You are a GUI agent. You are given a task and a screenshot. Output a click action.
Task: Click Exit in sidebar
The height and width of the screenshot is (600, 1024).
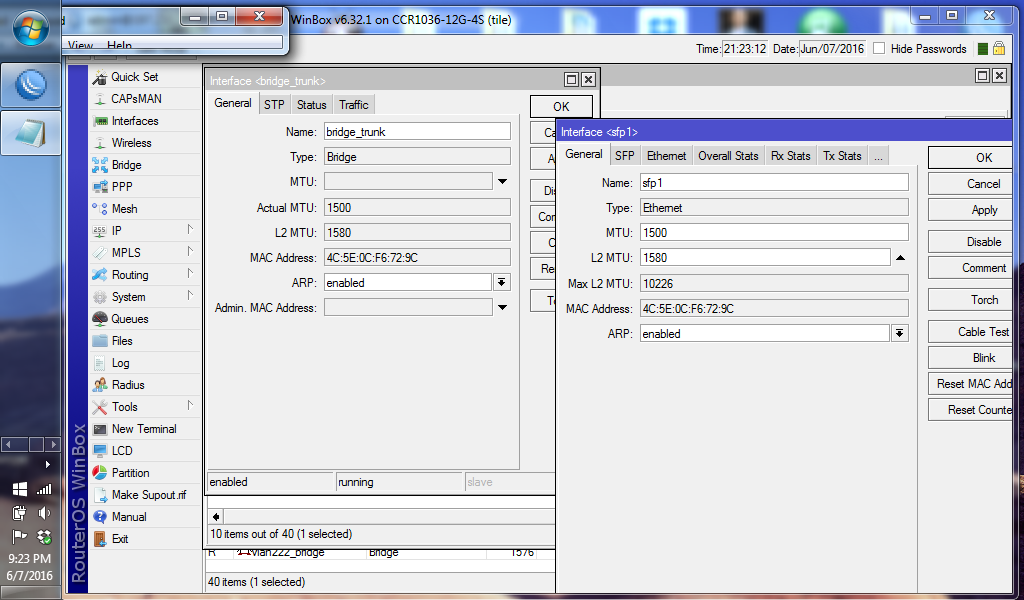[x=144, y=539]
